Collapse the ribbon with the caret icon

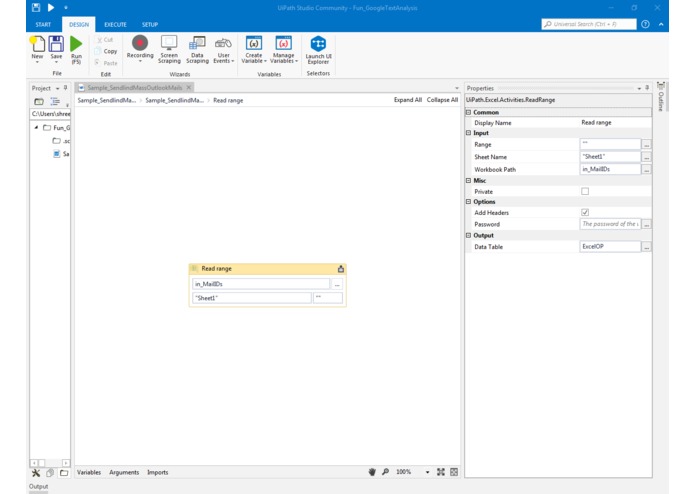[661, 24]
